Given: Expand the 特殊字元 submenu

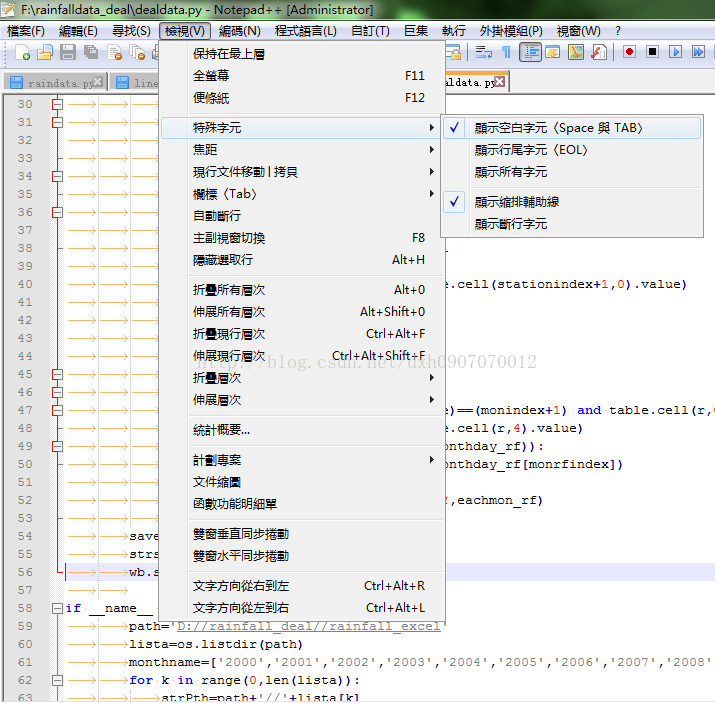Looking at the screenshot, I should click(302, 128).
